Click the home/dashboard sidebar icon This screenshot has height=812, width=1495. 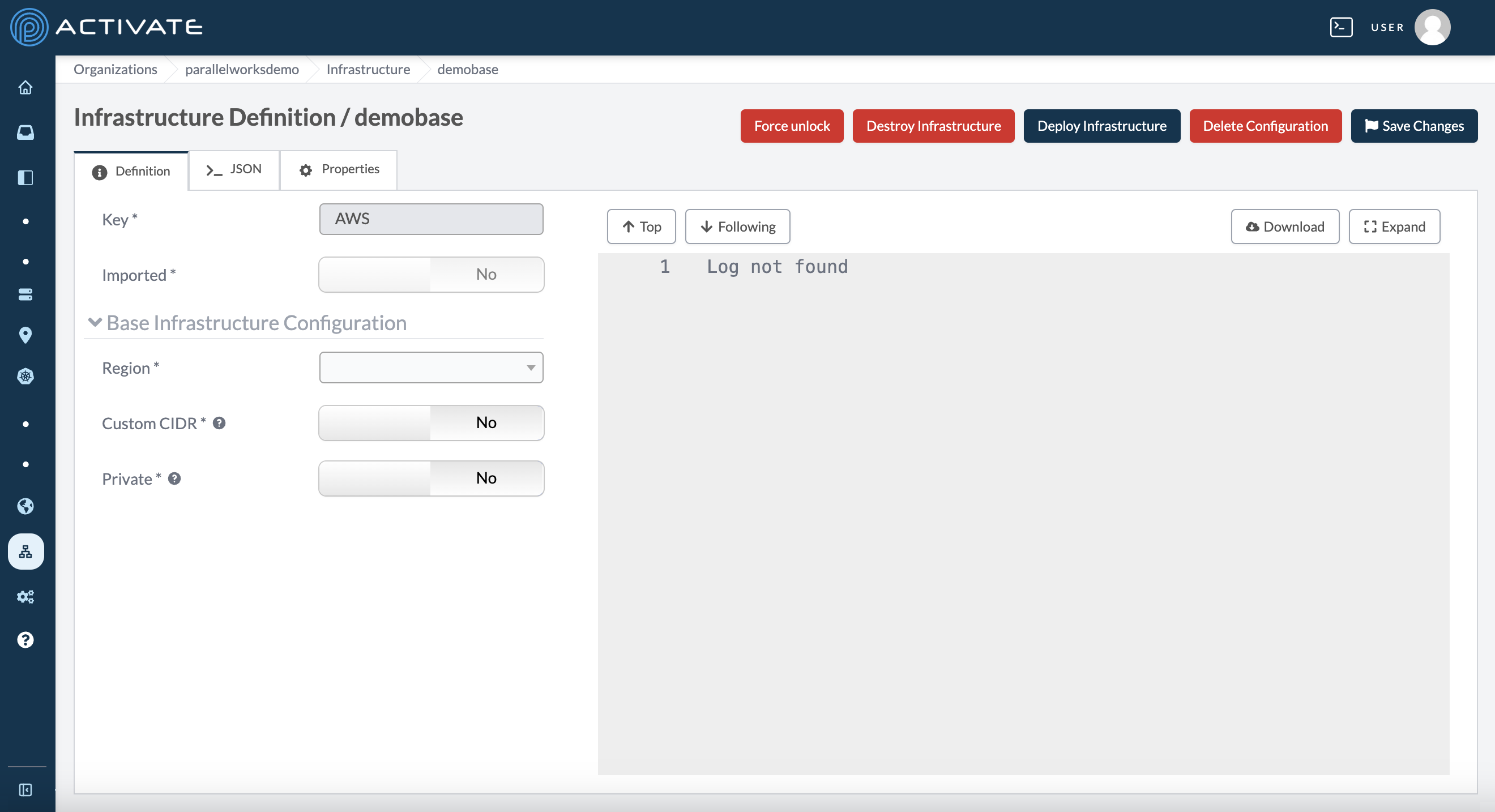(x=27, y=87)
